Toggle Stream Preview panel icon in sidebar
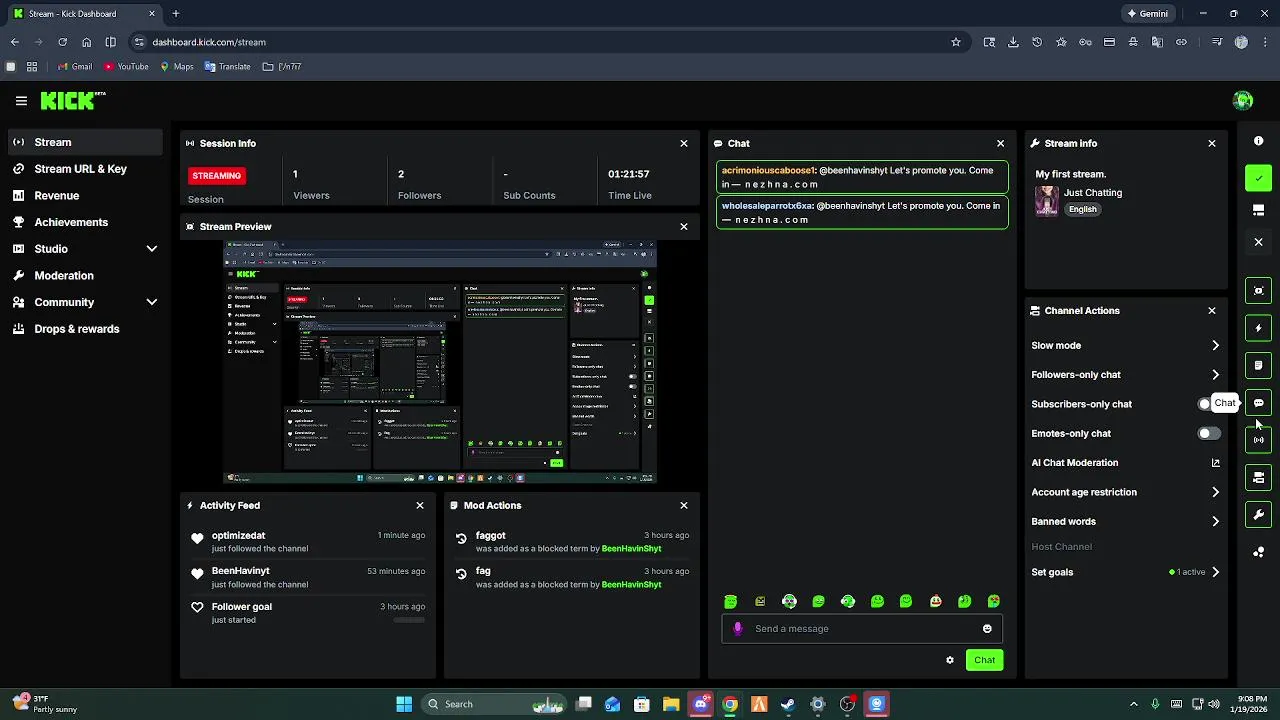This screenshot has width=1280, height=720. pyautogui.click(x=1259, y=291)
